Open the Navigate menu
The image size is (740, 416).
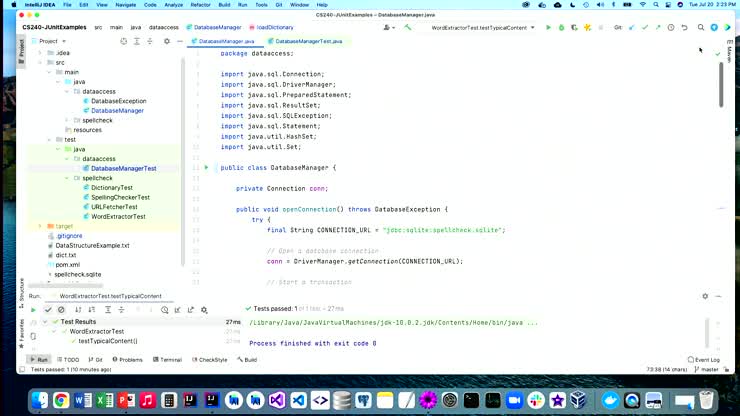coord(126,5)
